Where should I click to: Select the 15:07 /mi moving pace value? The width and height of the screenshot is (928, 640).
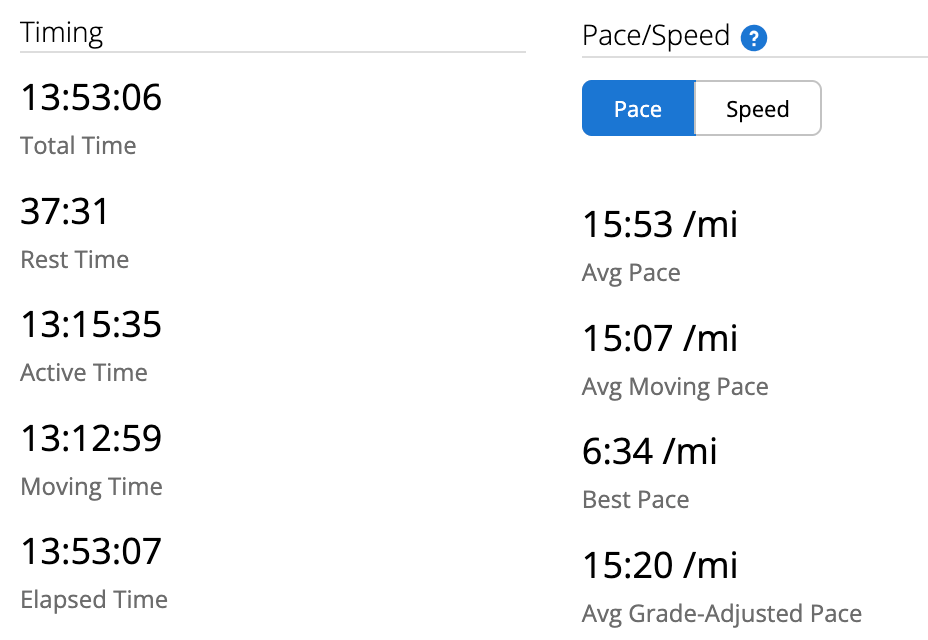(660, 339)
